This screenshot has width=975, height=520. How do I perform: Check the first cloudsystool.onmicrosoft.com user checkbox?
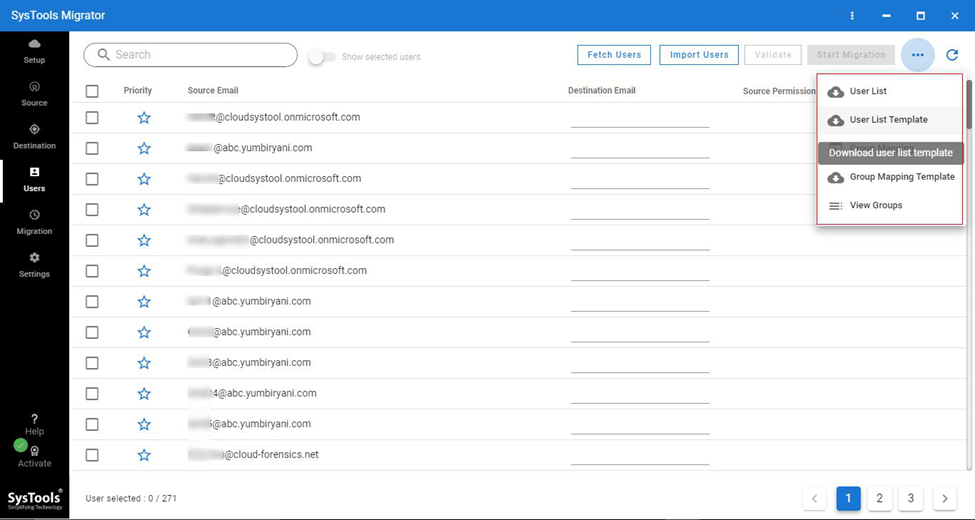click(x=92, y=118)
